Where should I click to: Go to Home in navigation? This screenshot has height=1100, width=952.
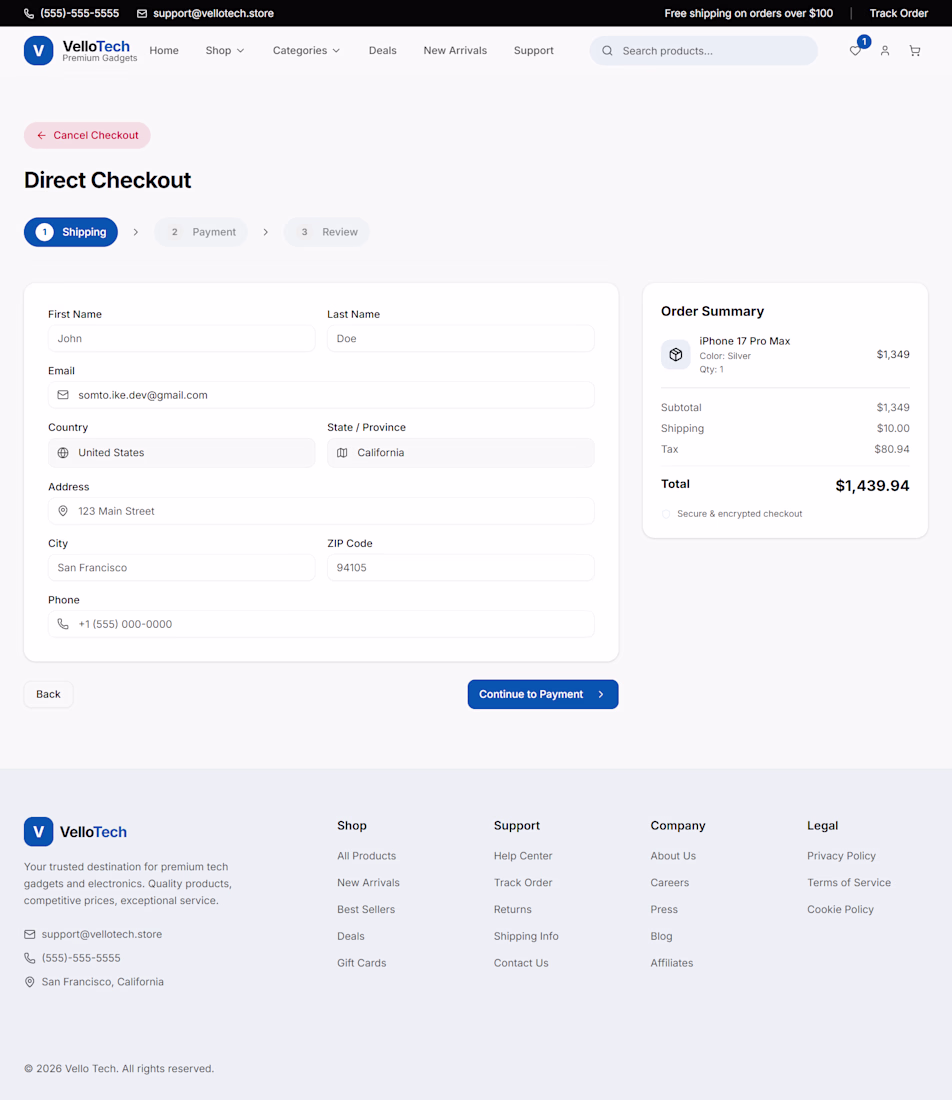click(x=164, y=51)
